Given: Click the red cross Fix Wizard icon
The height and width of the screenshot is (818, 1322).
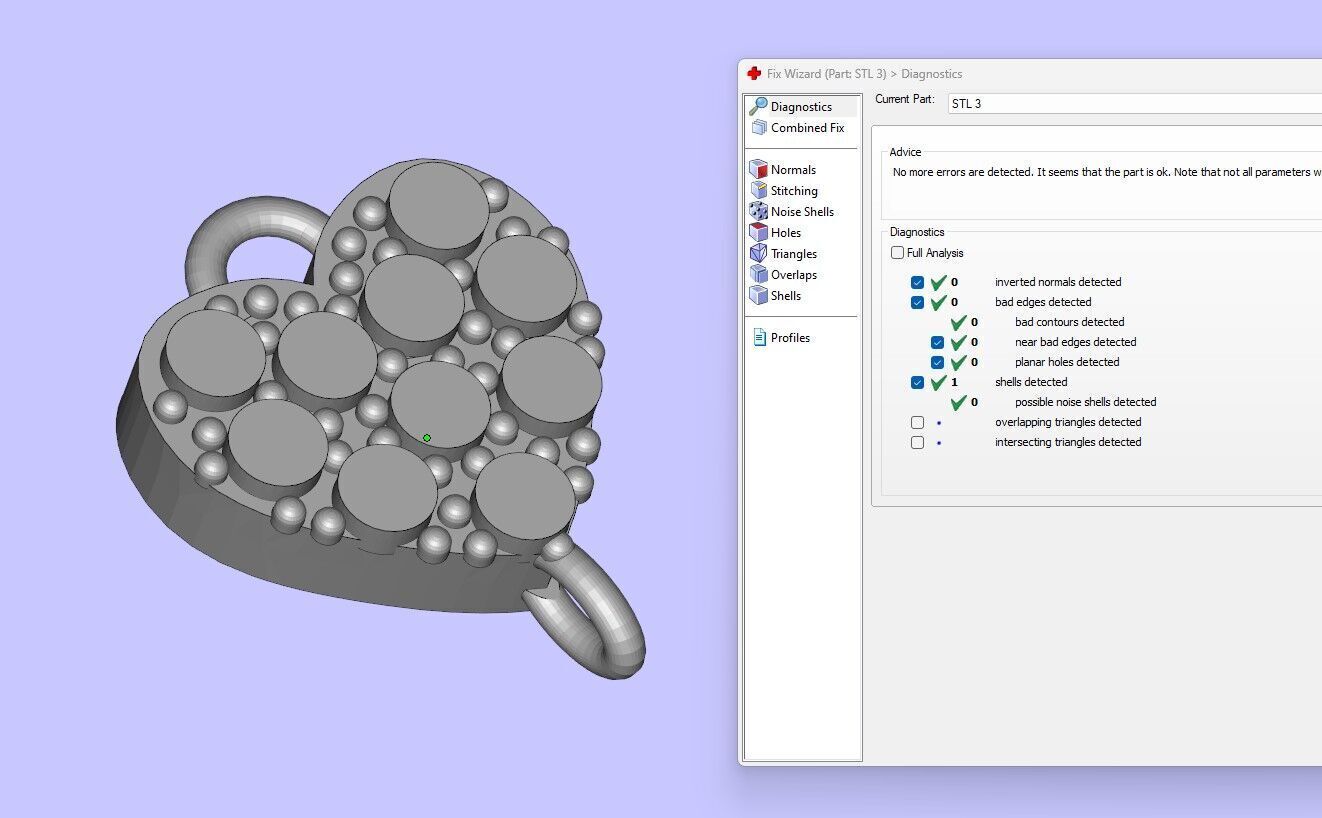Looking at the screenshot, I should (x=754, y=73).
